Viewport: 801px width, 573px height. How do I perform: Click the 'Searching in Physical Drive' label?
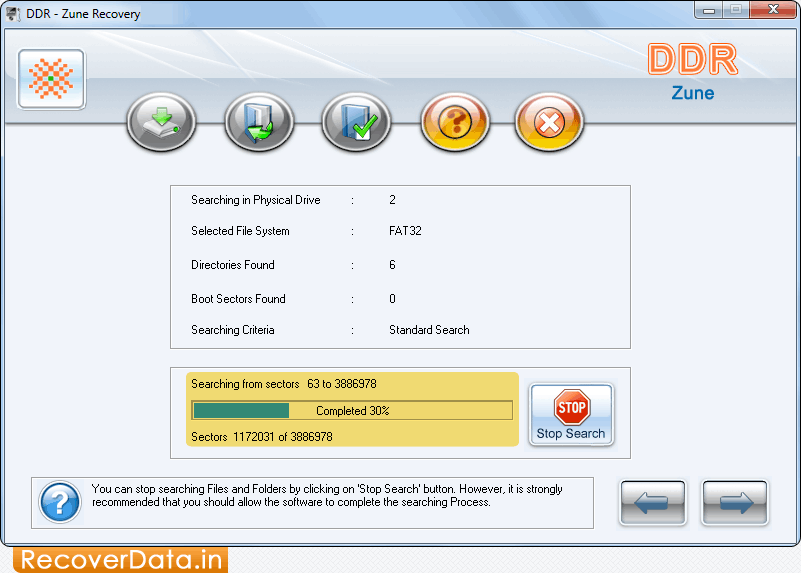point(255,200)
